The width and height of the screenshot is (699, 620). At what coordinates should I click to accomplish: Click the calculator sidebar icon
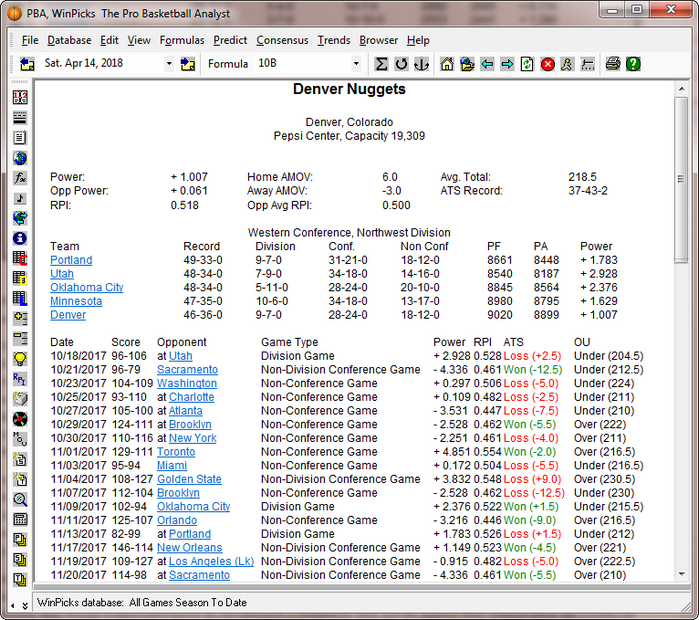click(x=20, y=519)
